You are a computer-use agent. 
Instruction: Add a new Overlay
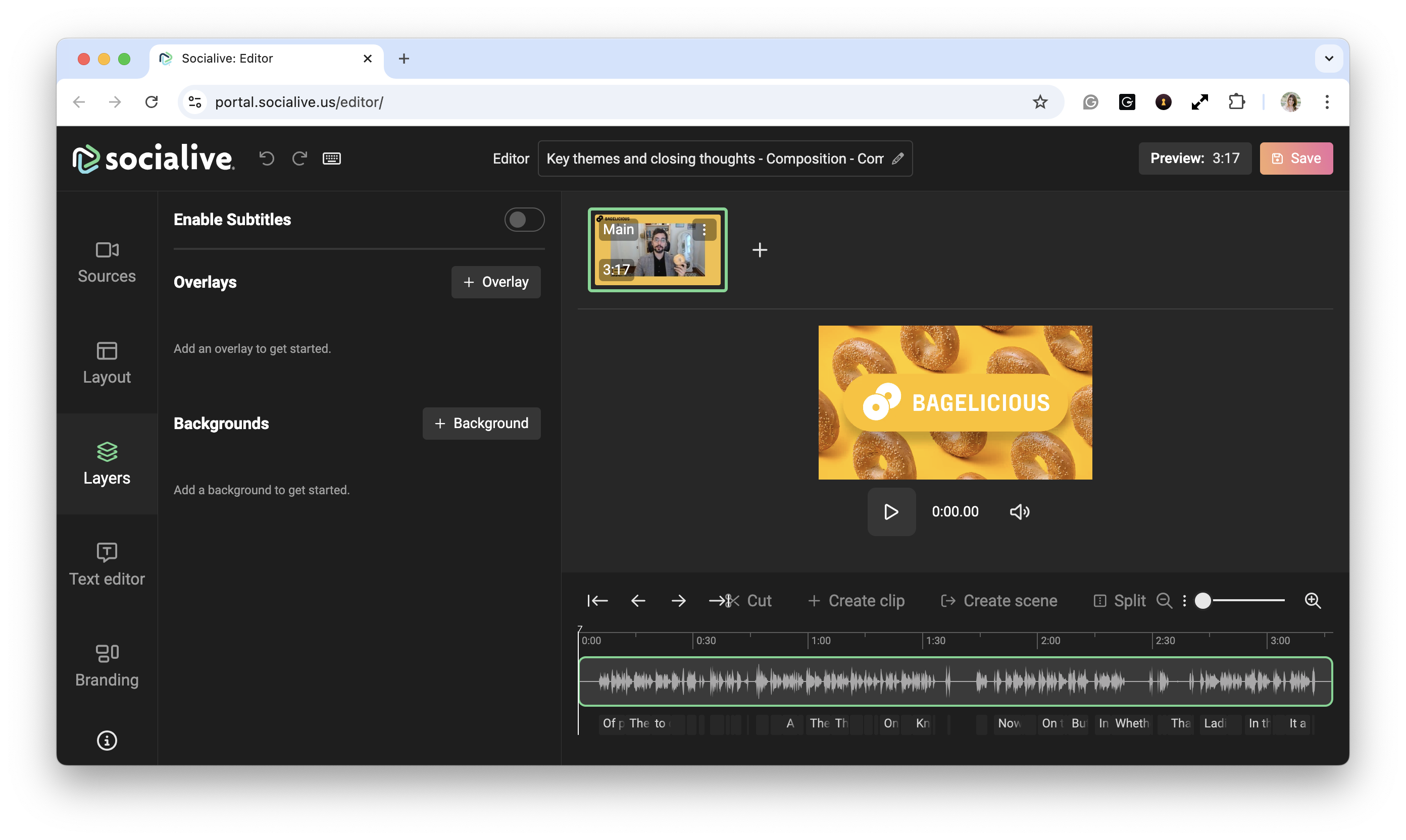pyautogui.click(x=495, y=282)
